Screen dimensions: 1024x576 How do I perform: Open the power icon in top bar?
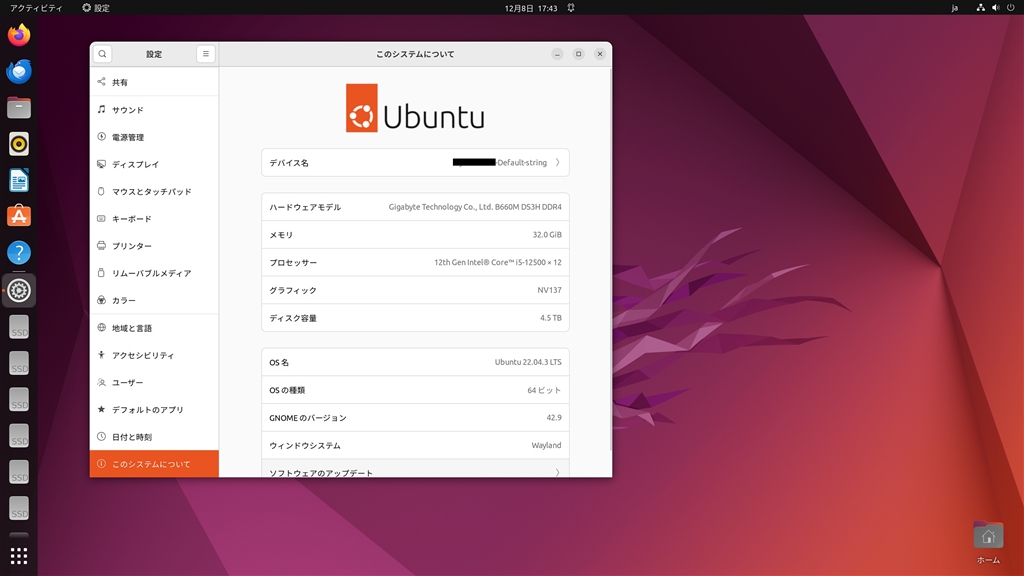pyautogui.click(x=1010, y=8)
